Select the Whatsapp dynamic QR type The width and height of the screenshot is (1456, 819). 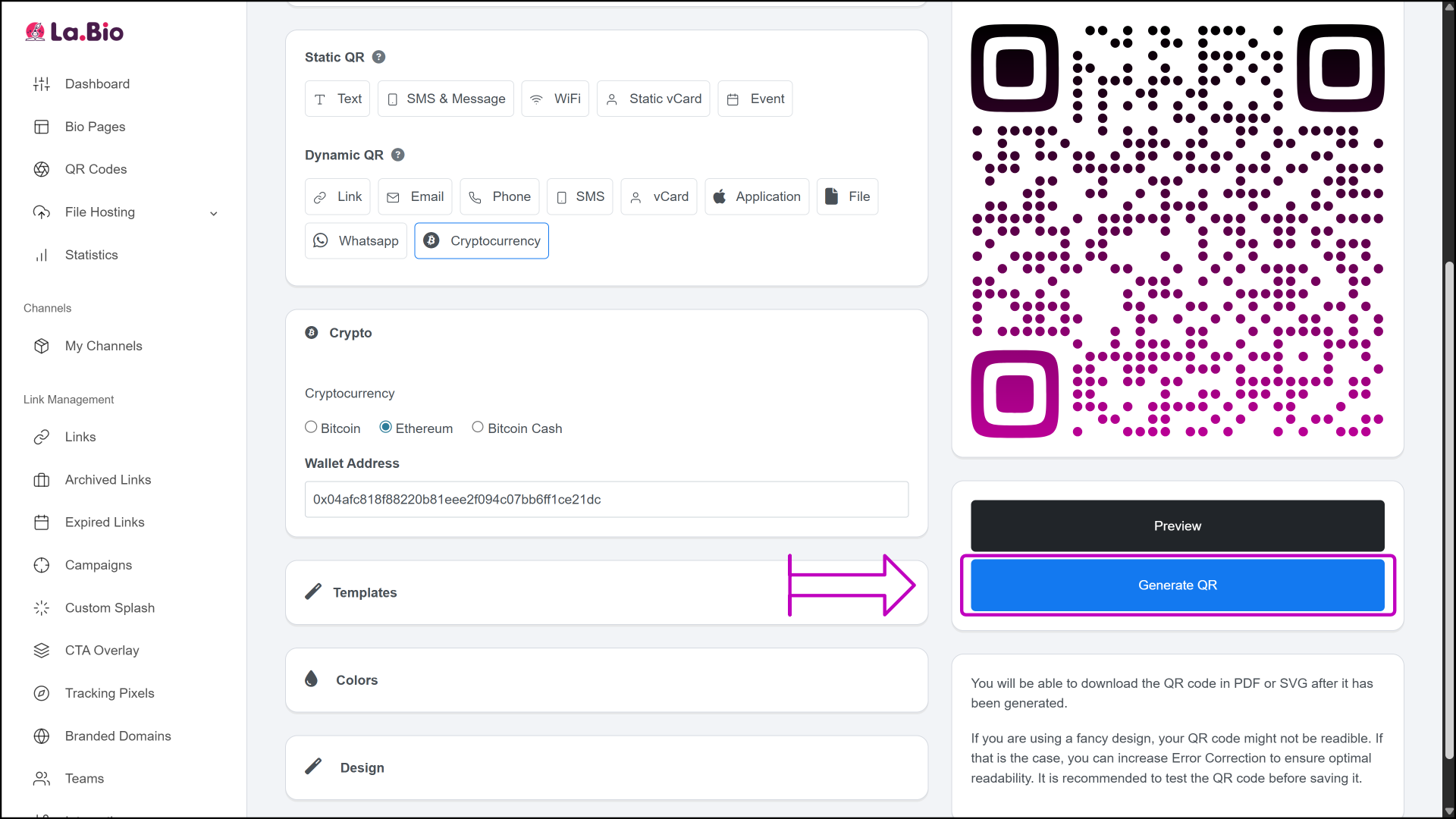tap(356, 240)
